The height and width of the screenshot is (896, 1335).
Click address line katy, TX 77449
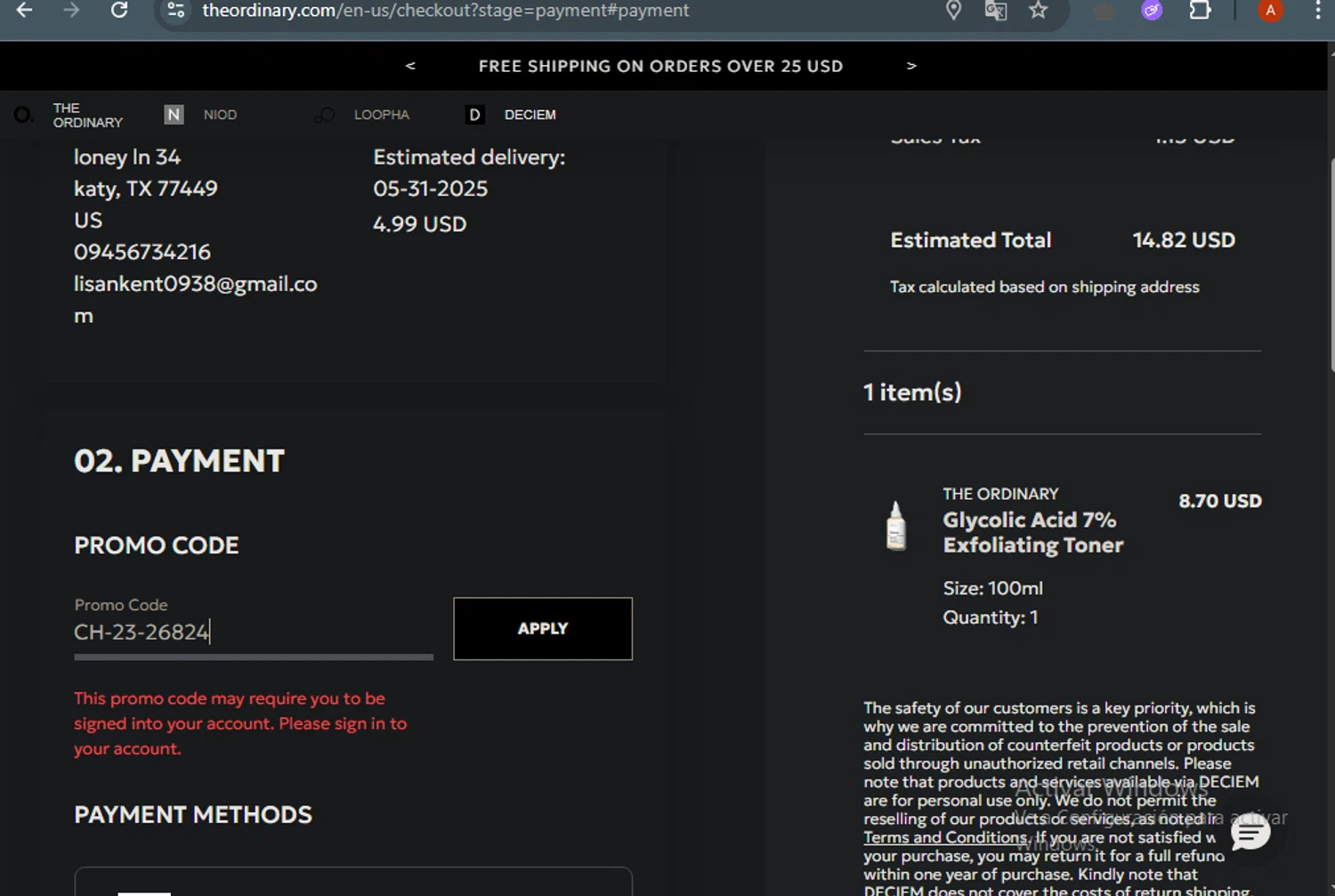tap(145, 189)
